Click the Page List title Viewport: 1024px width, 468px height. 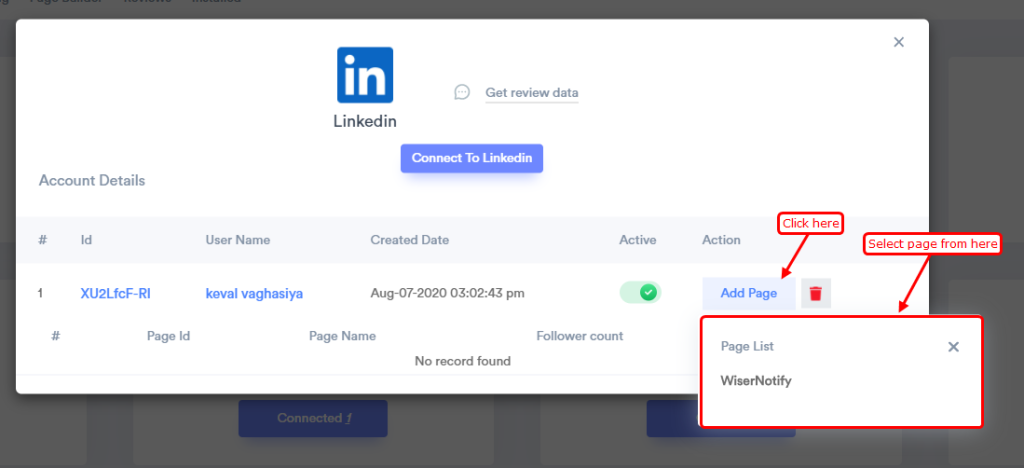pyautogui.click(x=747, y=347)
